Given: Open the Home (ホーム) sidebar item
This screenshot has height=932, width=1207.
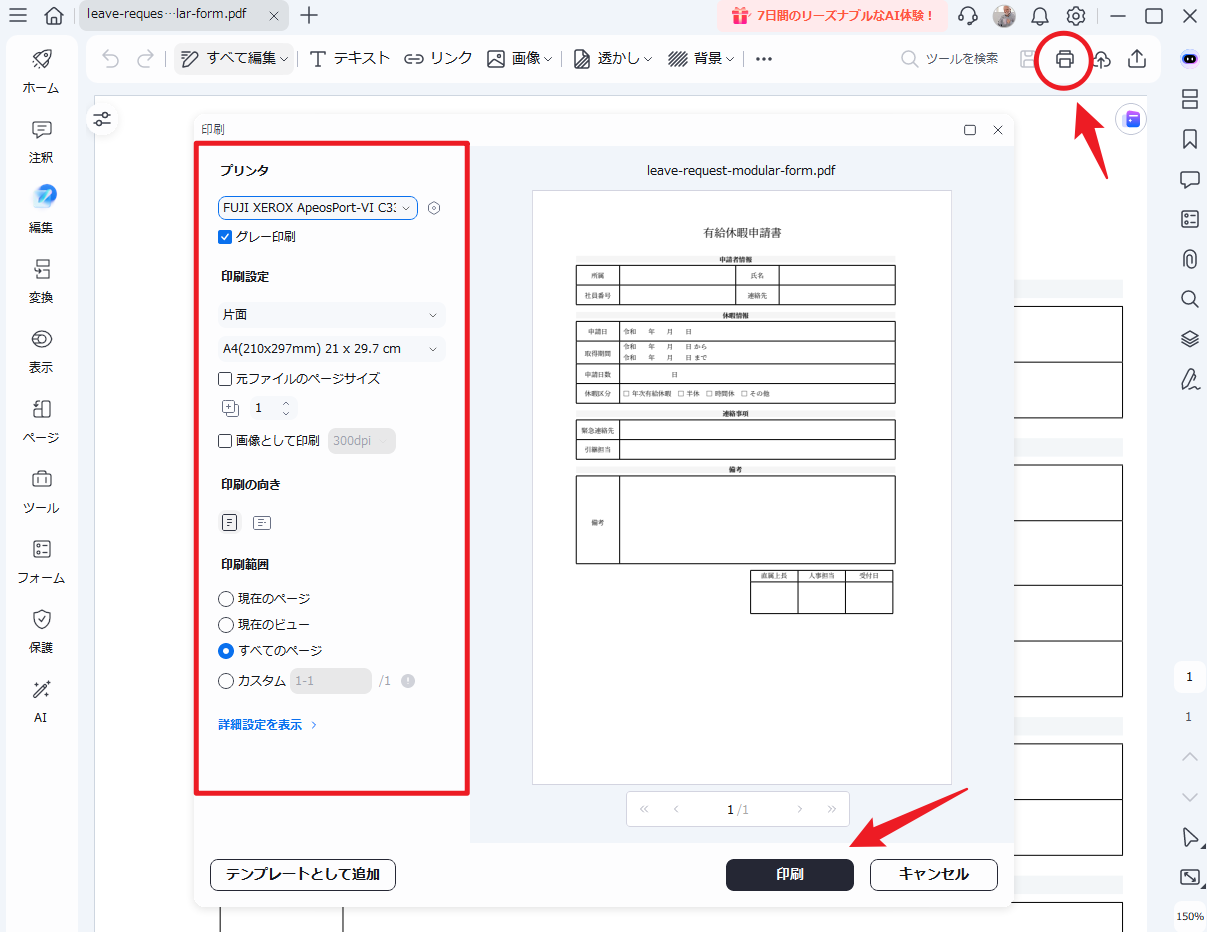Looking at the screenshot, I should coord(41,71).
